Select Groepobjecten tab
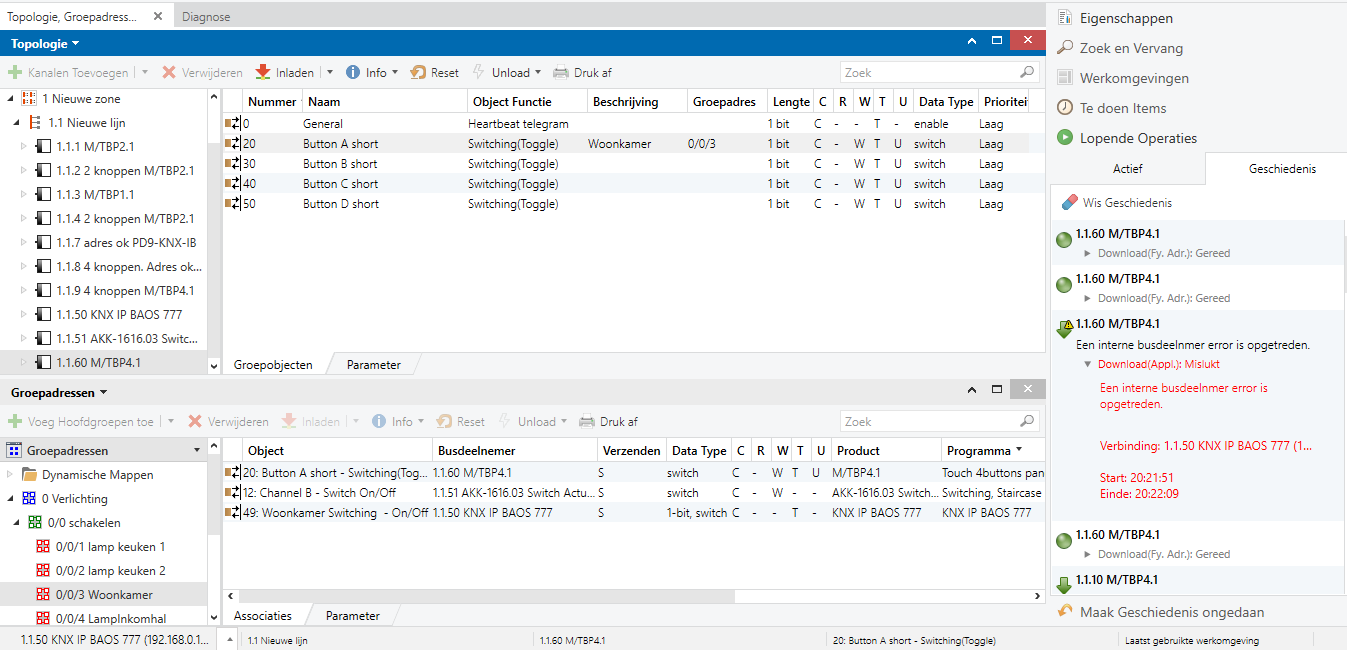The height and width of the screenshot is (650, 1347). 273,365
